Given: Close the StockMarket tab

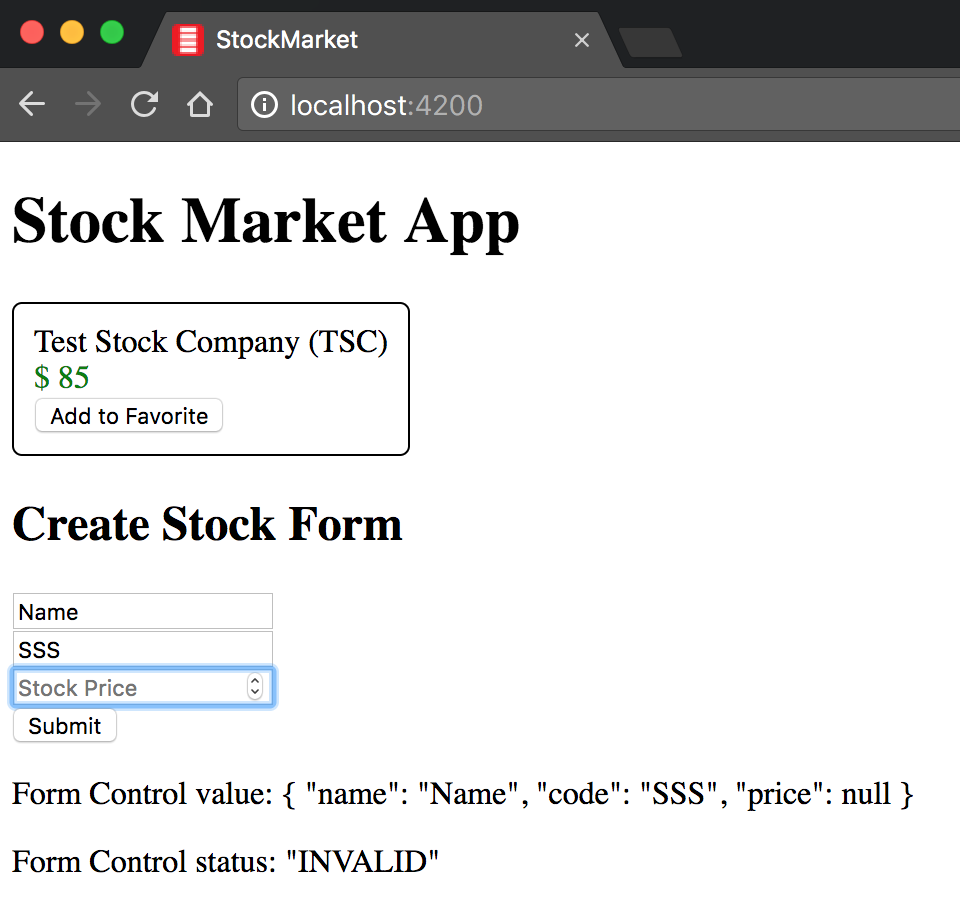Looking at the screenshot, I should coord(582,40).
